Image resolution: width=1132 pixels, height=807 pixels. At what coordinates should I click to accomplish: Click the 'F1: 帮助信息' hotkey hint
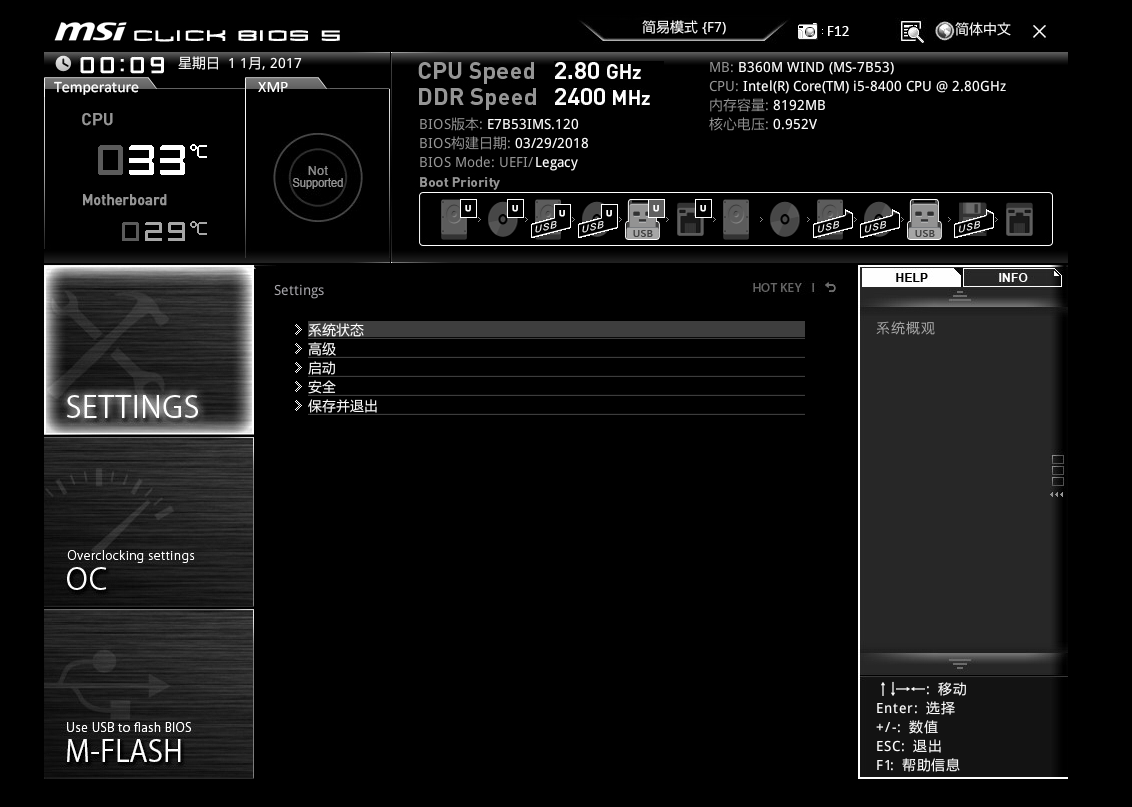[918, 765]
